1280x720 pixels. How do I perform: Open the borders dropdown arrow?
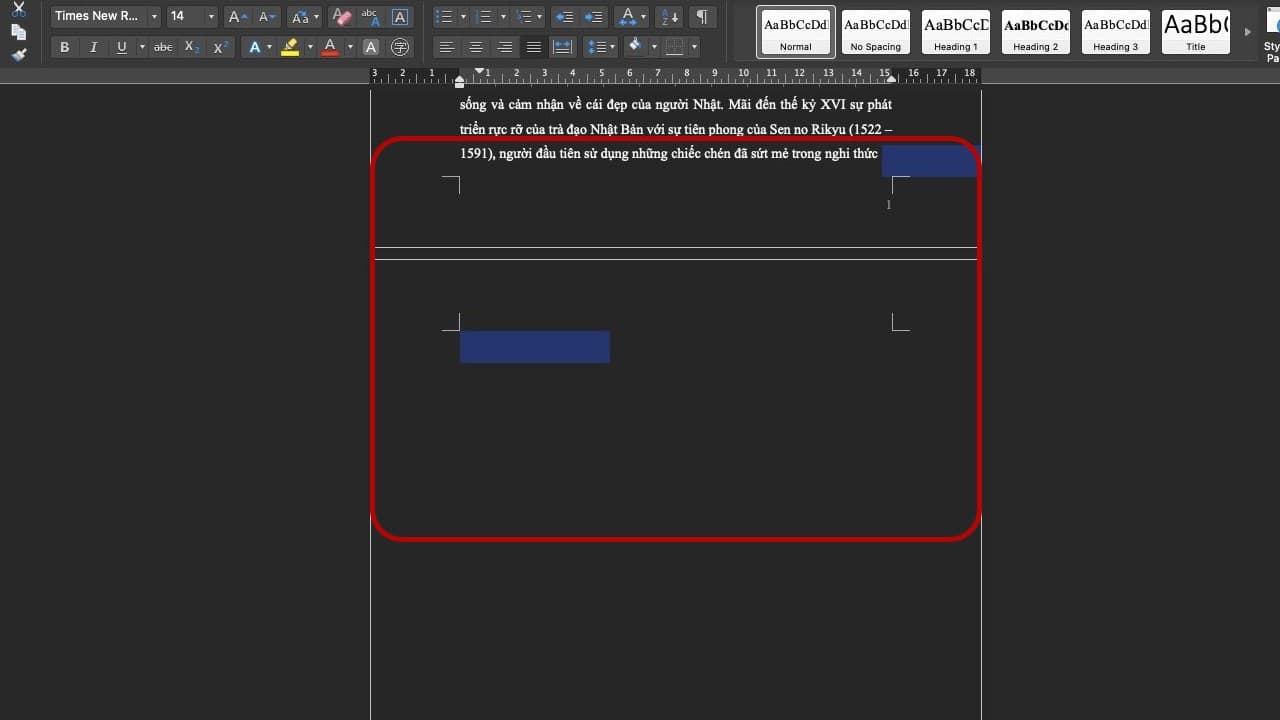(694, 47)
